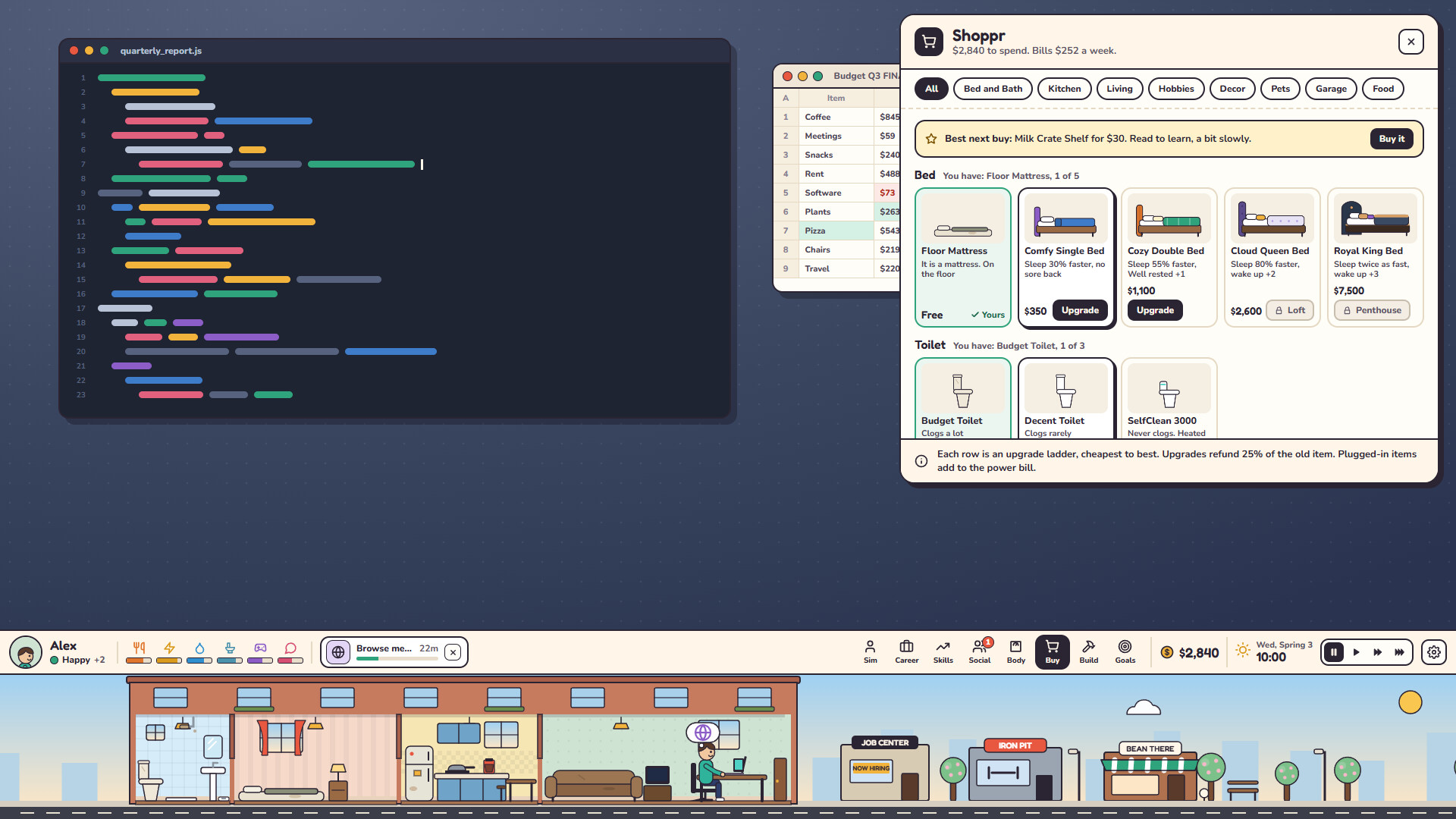Screen dimensions: 1456x819
Task: Set game speed to fast forward
Action: pyautogui.click(x=1377, y=652)
